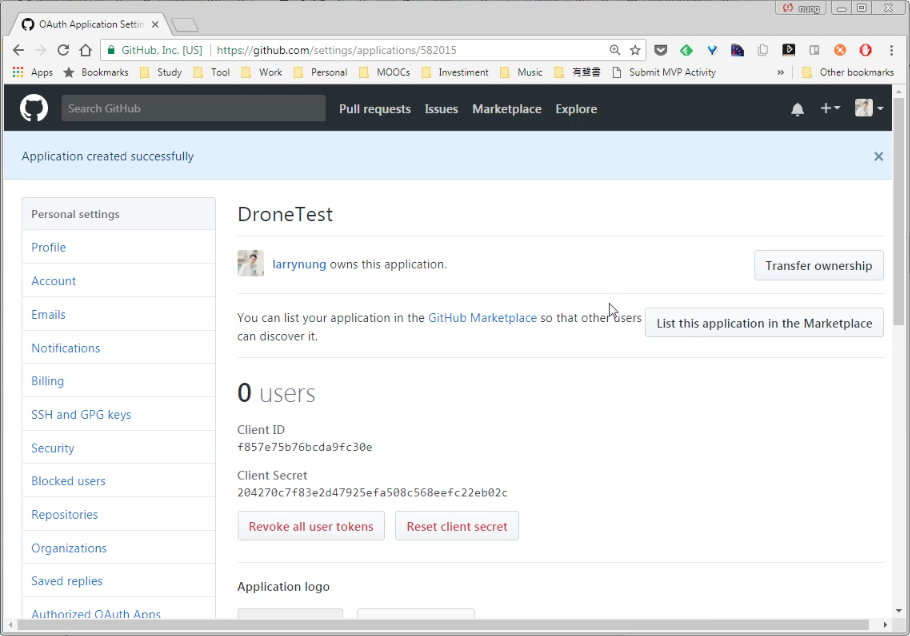910x636 pixels.
Task: Click the zoom magnifier icon in address bar
Action: click(615, 50)
